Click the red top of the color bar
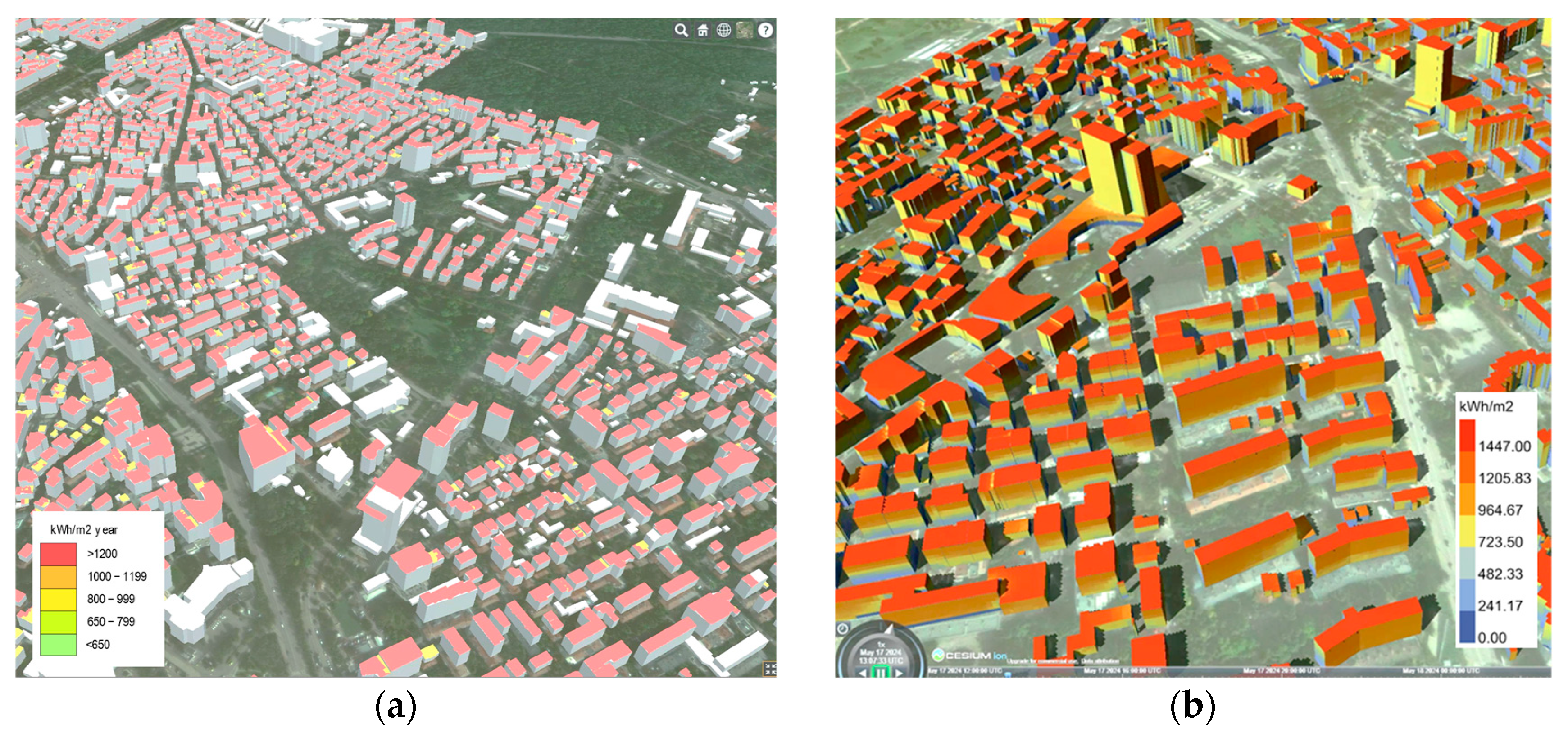The height and width of the screenshot is (733, 1568). [1468, 436]
